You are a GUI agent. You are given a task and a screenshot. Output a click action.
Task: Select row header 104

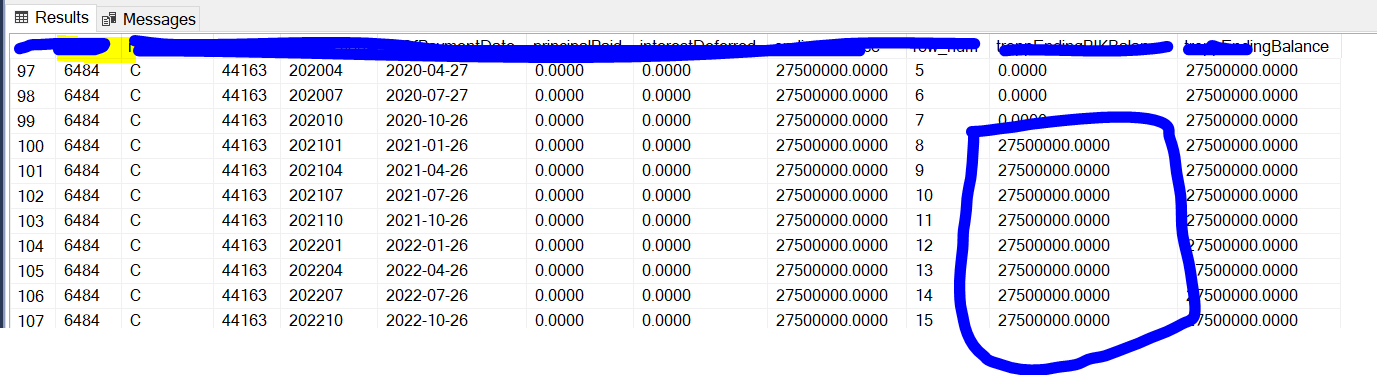[31, 246]
